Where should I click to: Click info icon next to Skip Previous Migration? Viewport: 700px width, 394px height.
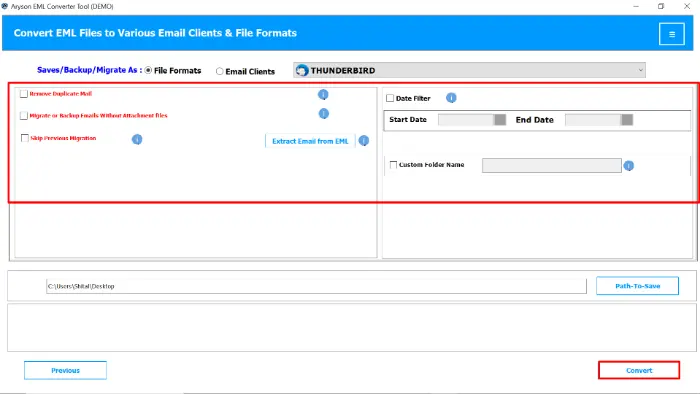point(137,139)
